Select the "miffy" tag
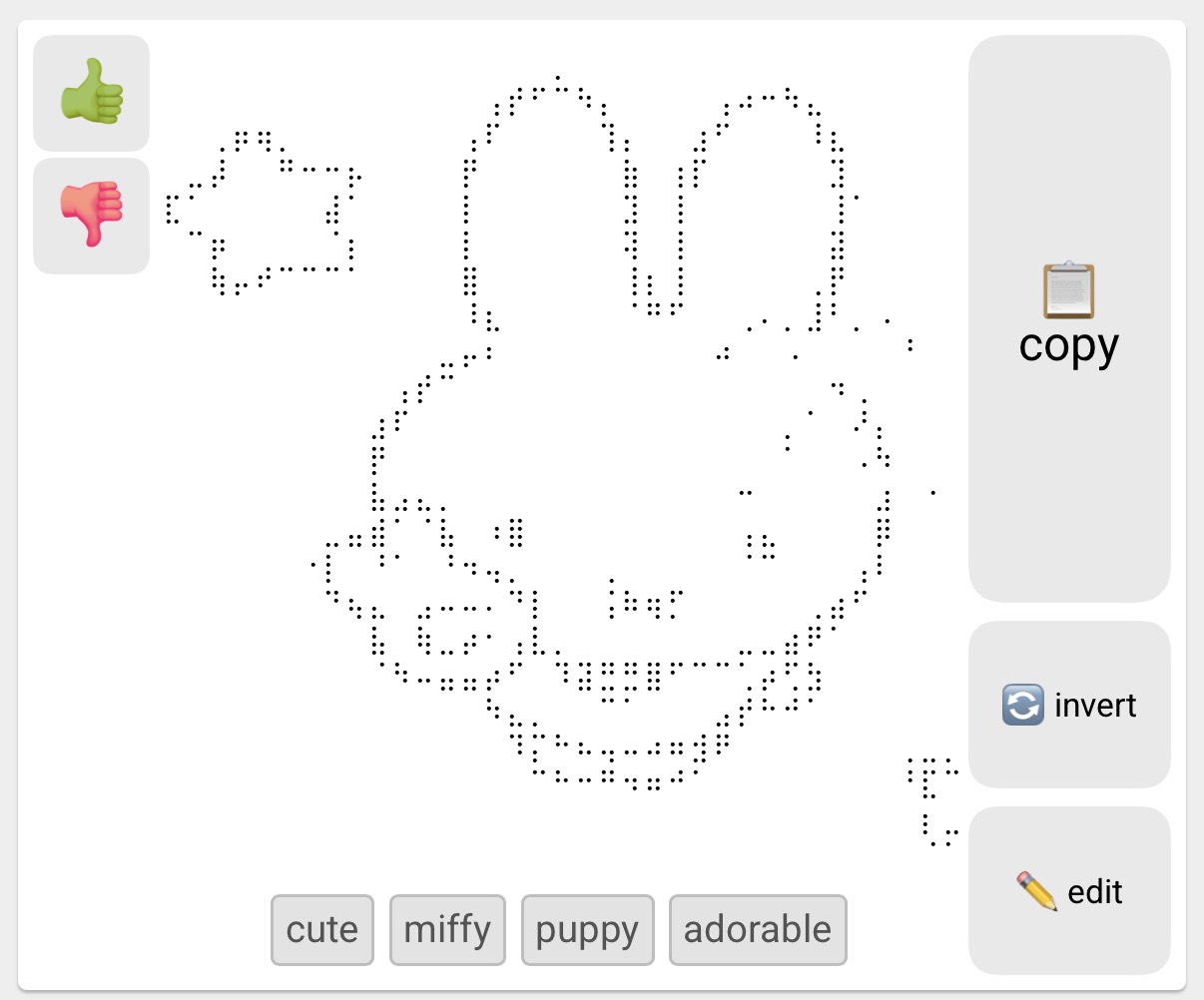Image resolution: width=1204 pixels, height=1000 pixels. pos(447,929)
